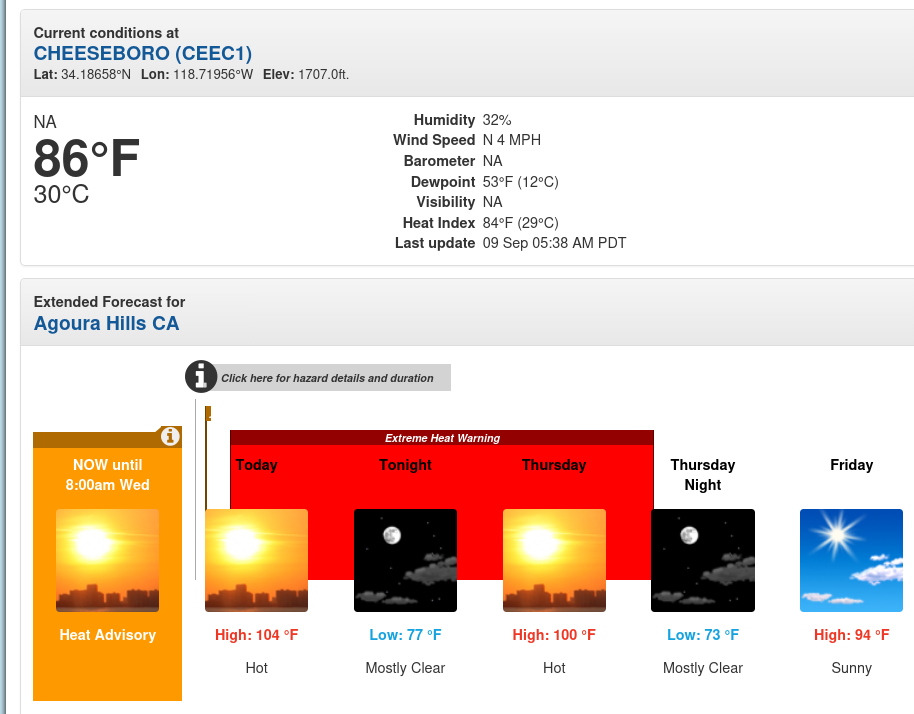Click the Heat Advisory sun image

107,560
